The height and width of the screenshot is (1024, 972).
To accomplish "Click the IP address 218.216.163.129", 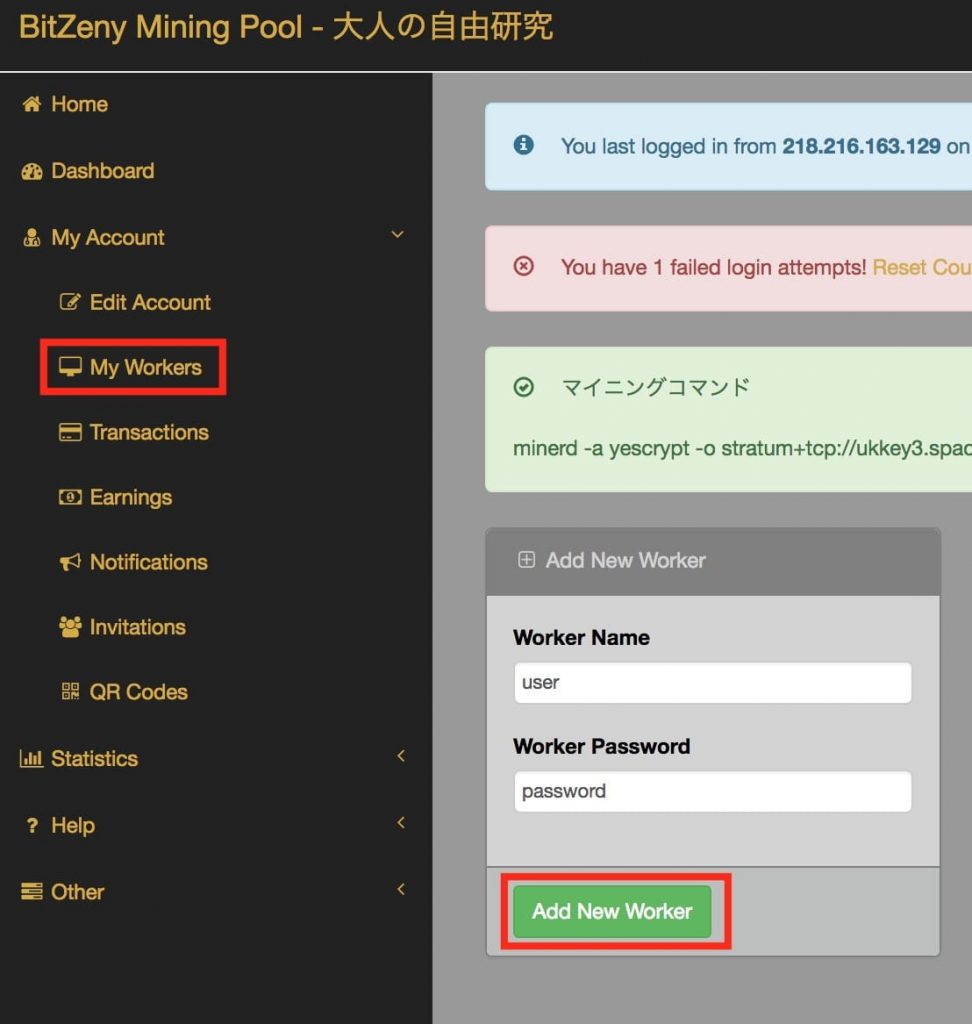I will tap(862, 146).
